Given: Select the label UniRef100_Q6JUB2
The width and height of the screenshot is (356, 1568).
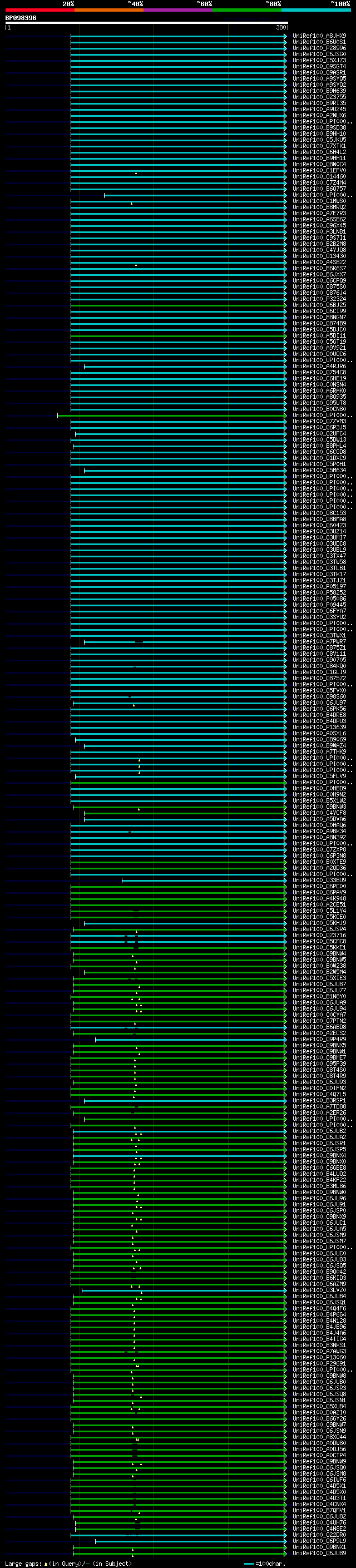Looking at the screenshot, I should coord(319,1131).
